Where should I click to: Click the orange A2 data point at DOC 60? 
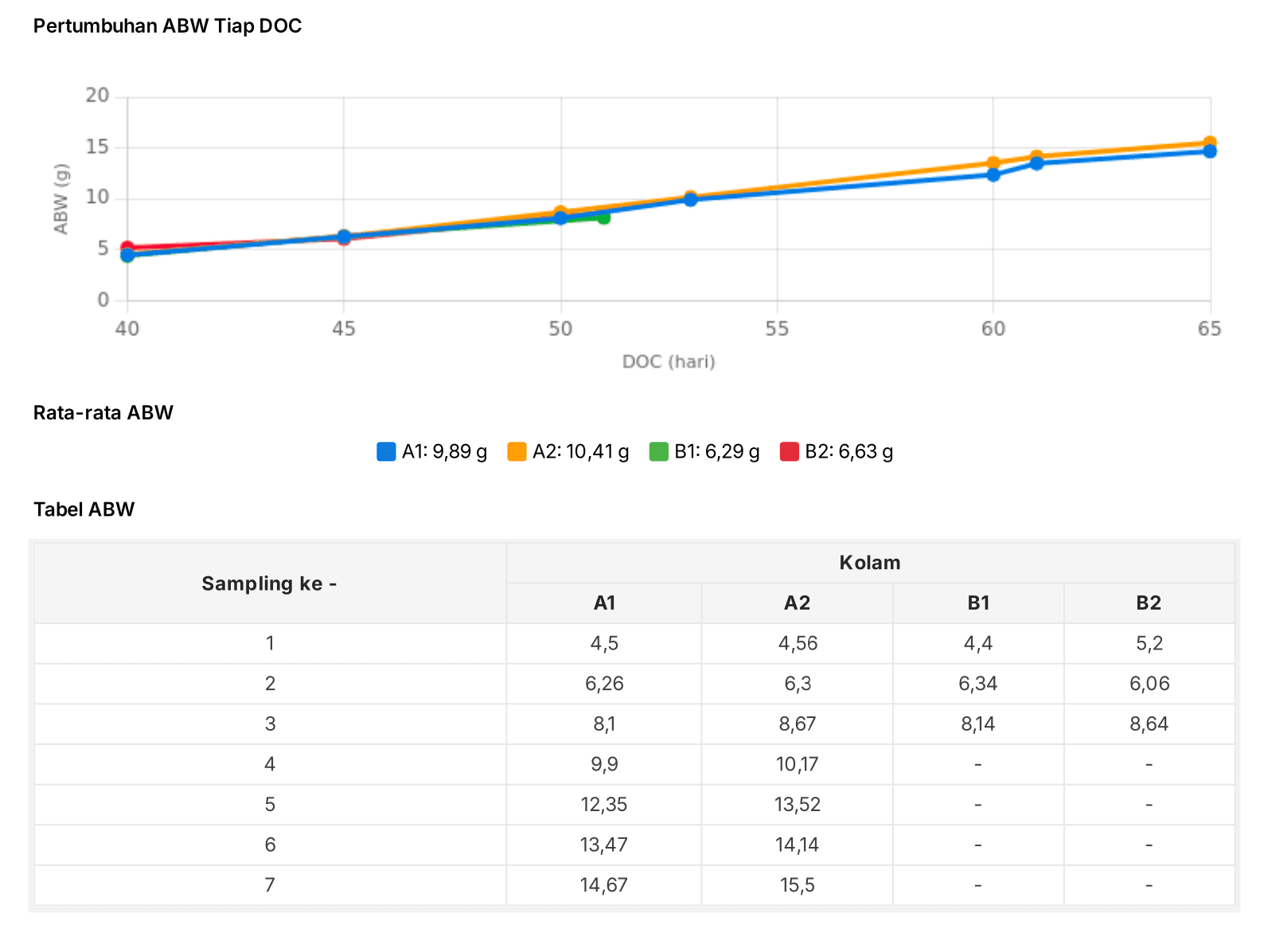[x=993, y=163]
